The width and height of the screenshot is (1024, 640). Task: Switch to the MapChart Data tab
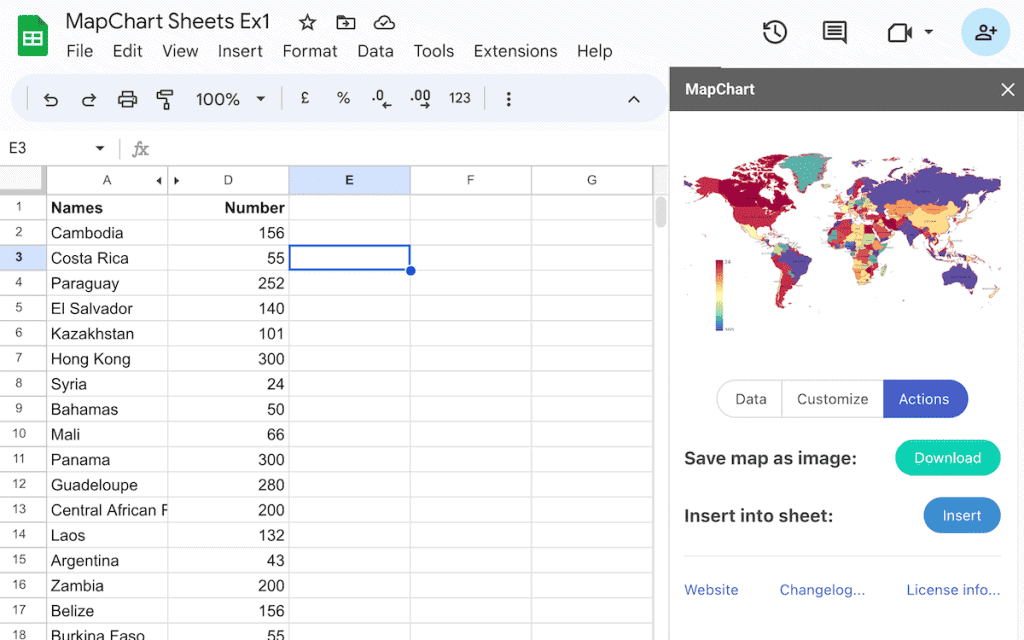point(750,399)
